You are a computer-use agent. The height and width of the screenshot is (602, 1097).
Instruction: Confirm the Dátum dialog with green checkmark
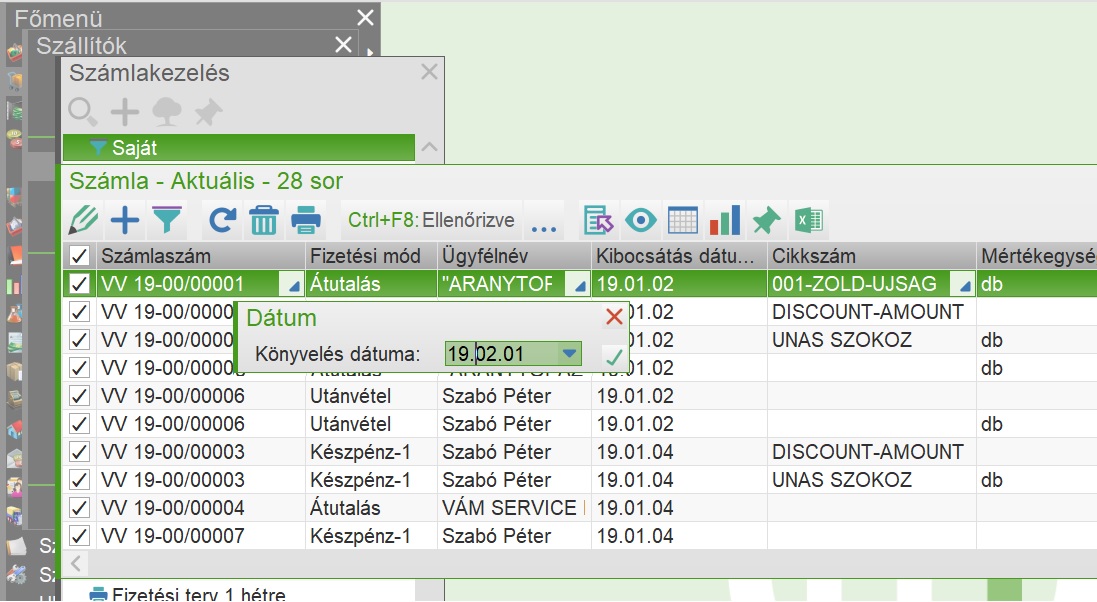pyautogui.click(x=614, y=357)
